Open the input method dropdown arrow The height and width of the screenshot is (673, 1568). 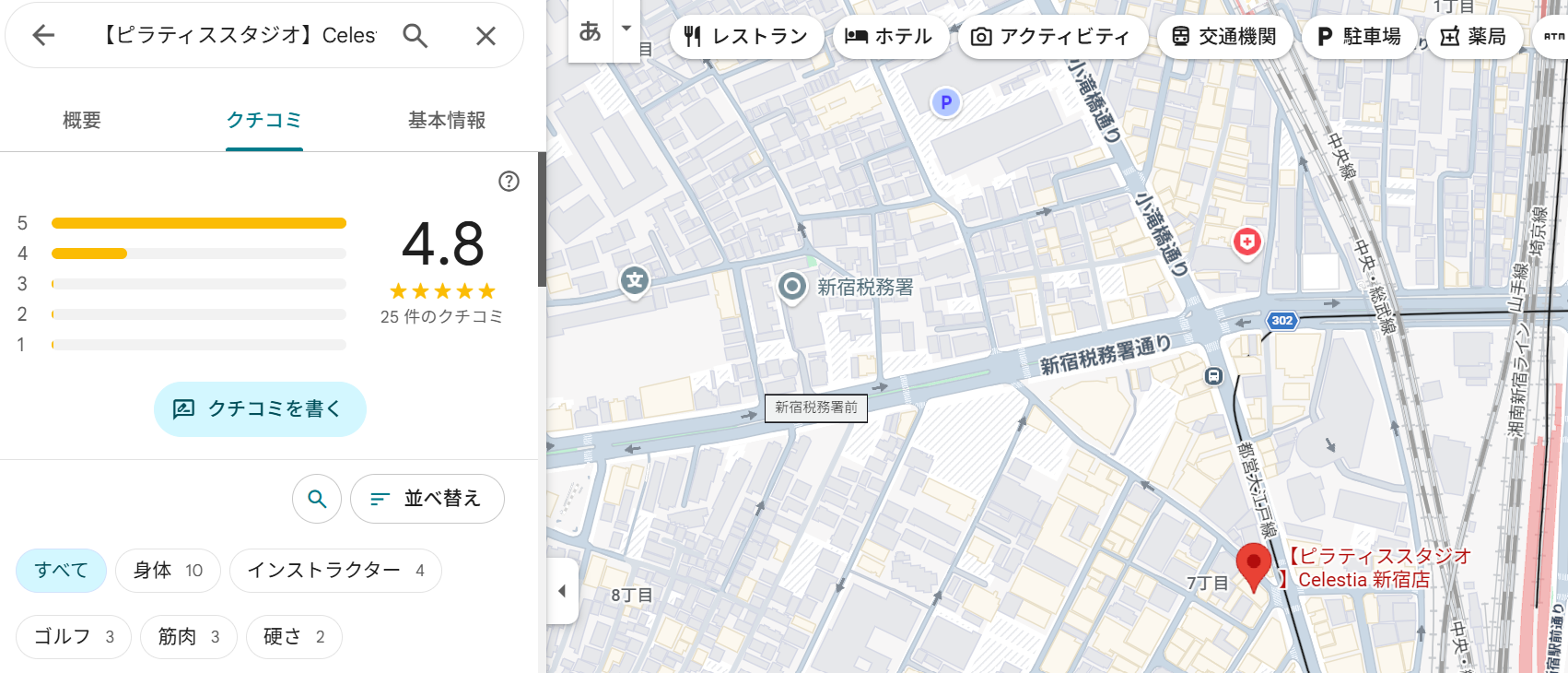[626, 29]
